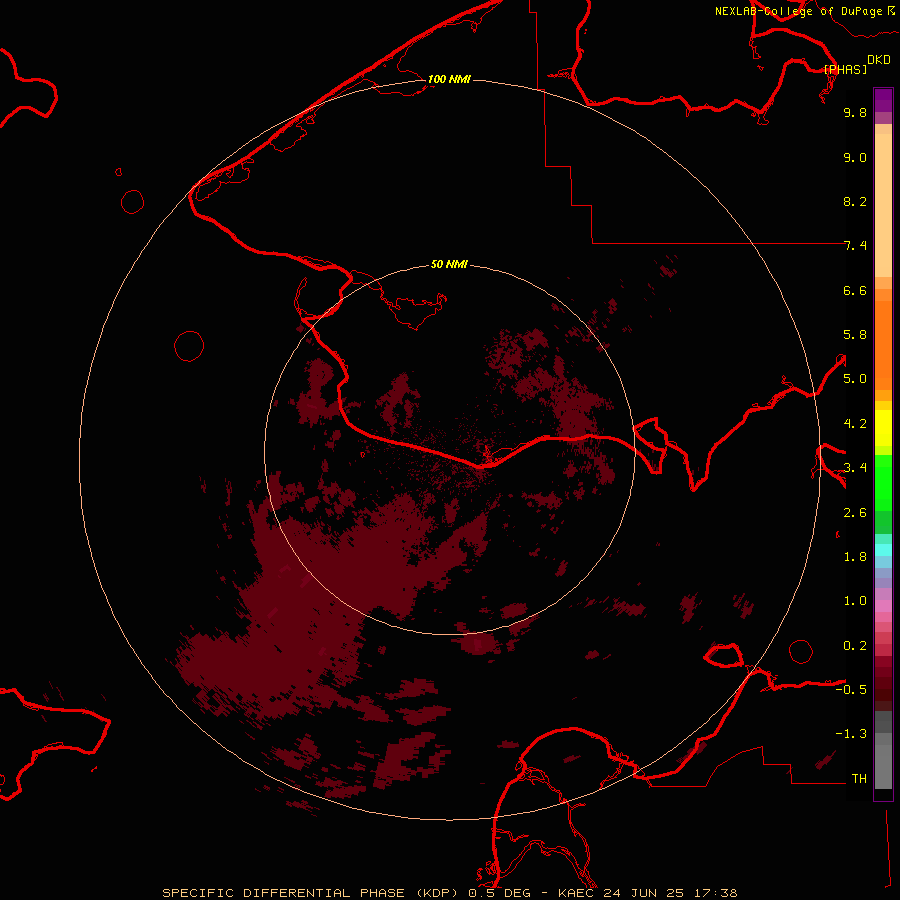Pick the large peach color bar segment
The image size is (900, 900).
click(883, 205)
